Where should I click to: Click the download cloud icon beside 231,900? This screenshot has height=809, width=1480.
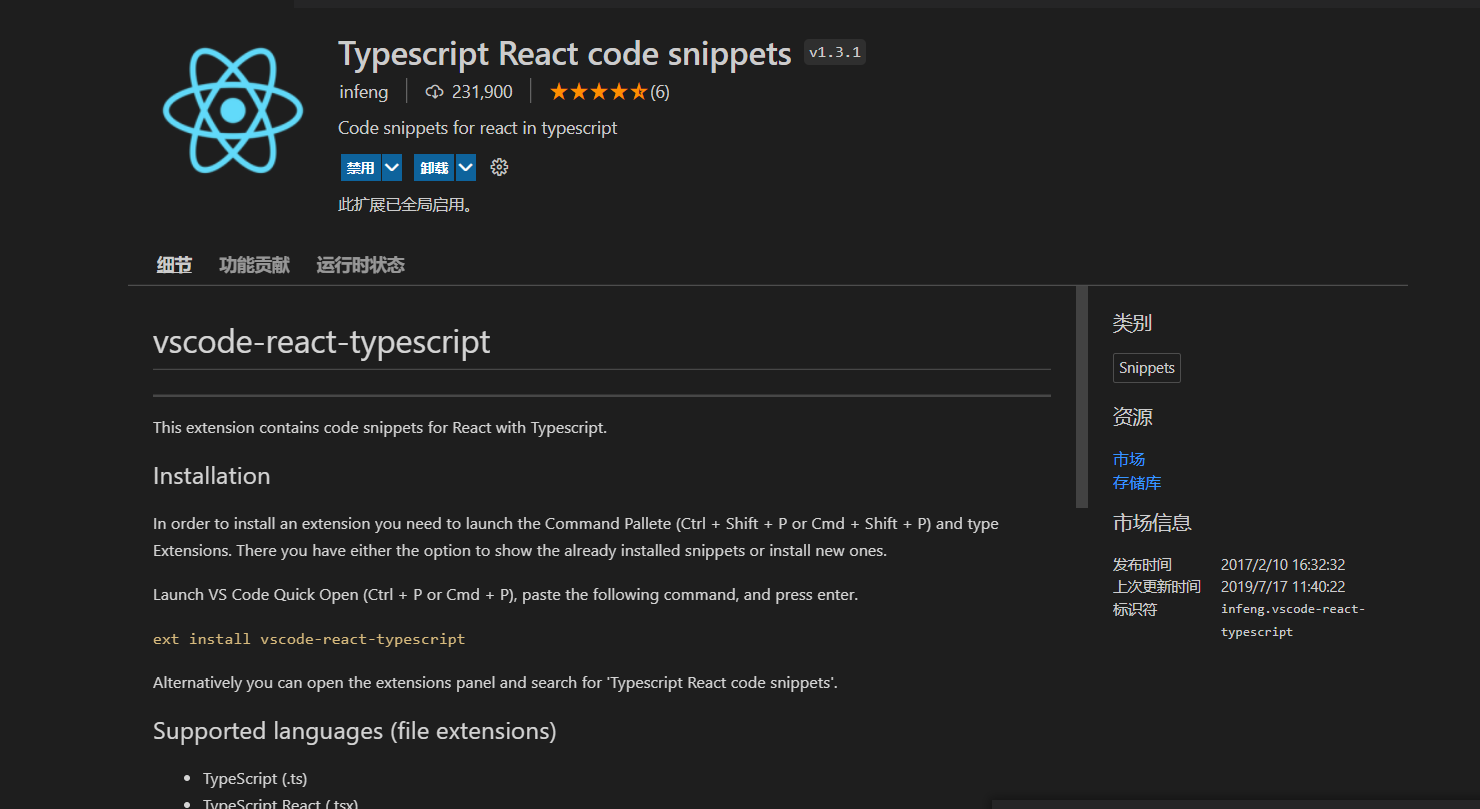(434, 92)
